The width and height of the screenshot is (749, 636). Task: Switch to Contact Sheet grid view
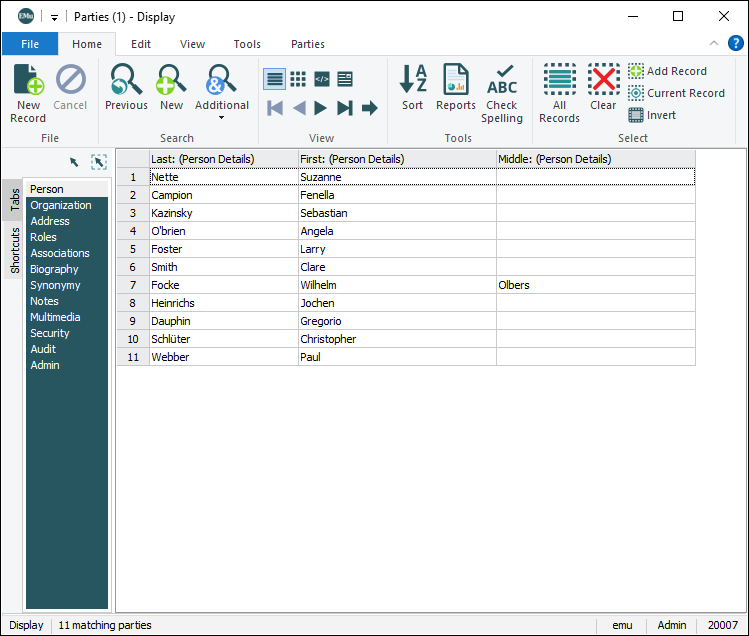coord(298,79)
